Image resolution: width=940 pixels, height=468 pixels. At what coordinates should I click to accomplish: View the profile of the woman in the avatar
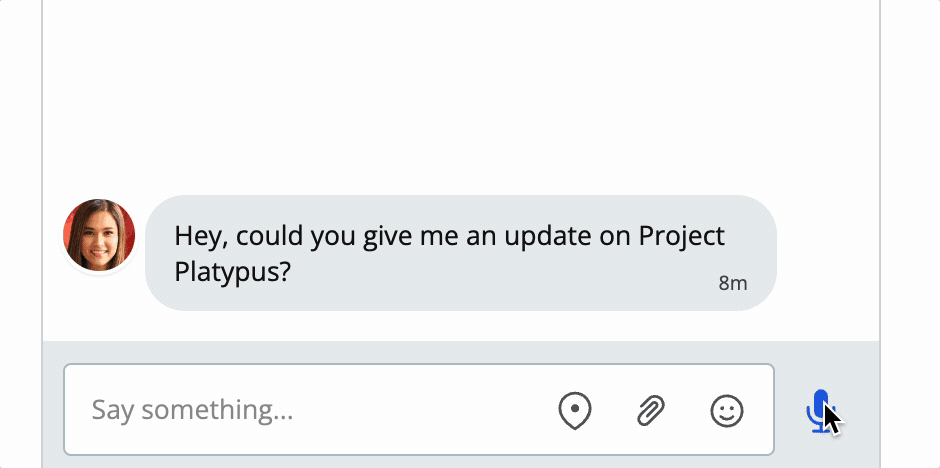click(99, 235)
